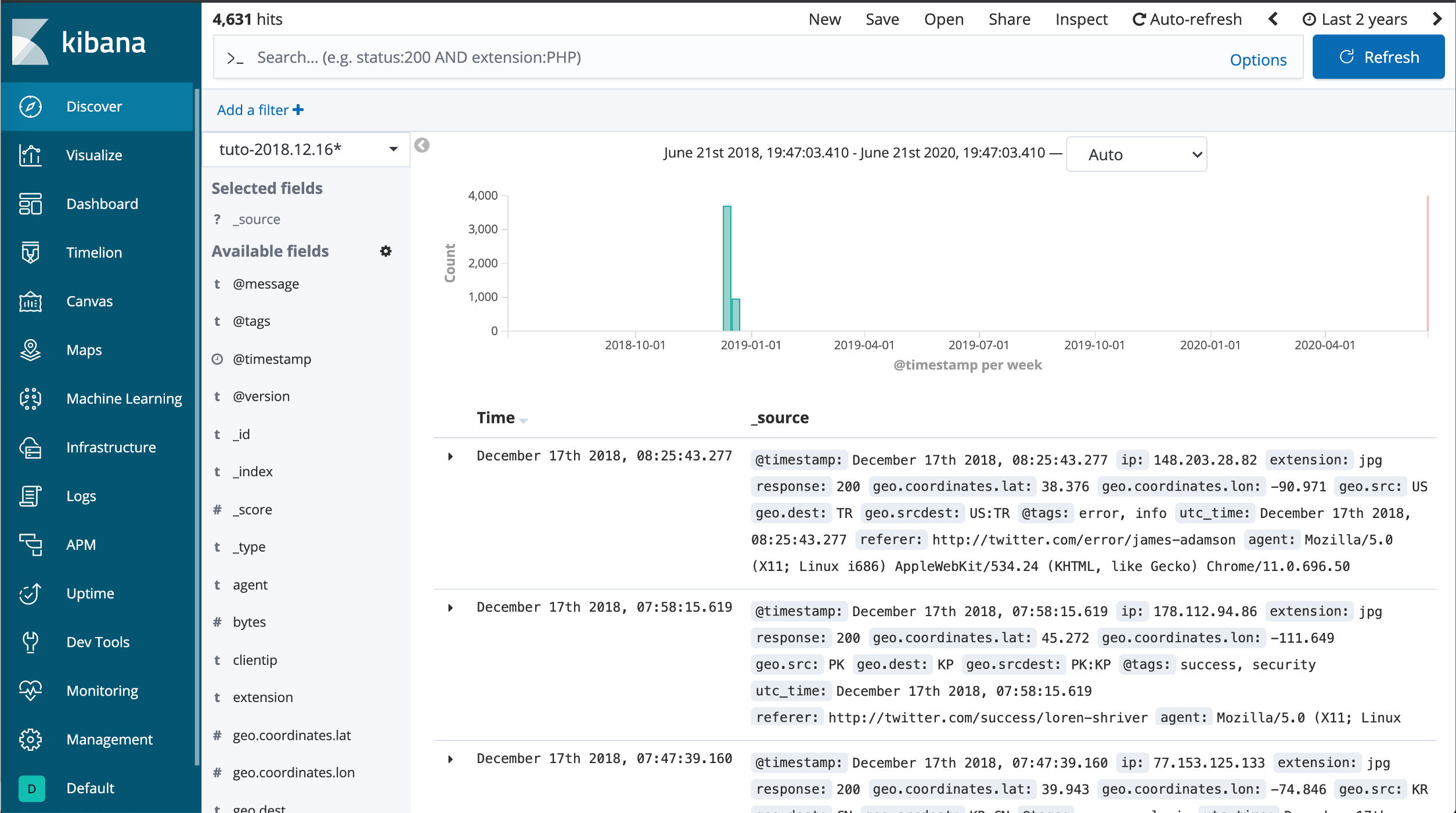Open the tuto-2018.12.16* index pattern dropdown
Image resolution: width=1456 pixels, height=813 pixels.
(x=307, y=149)
